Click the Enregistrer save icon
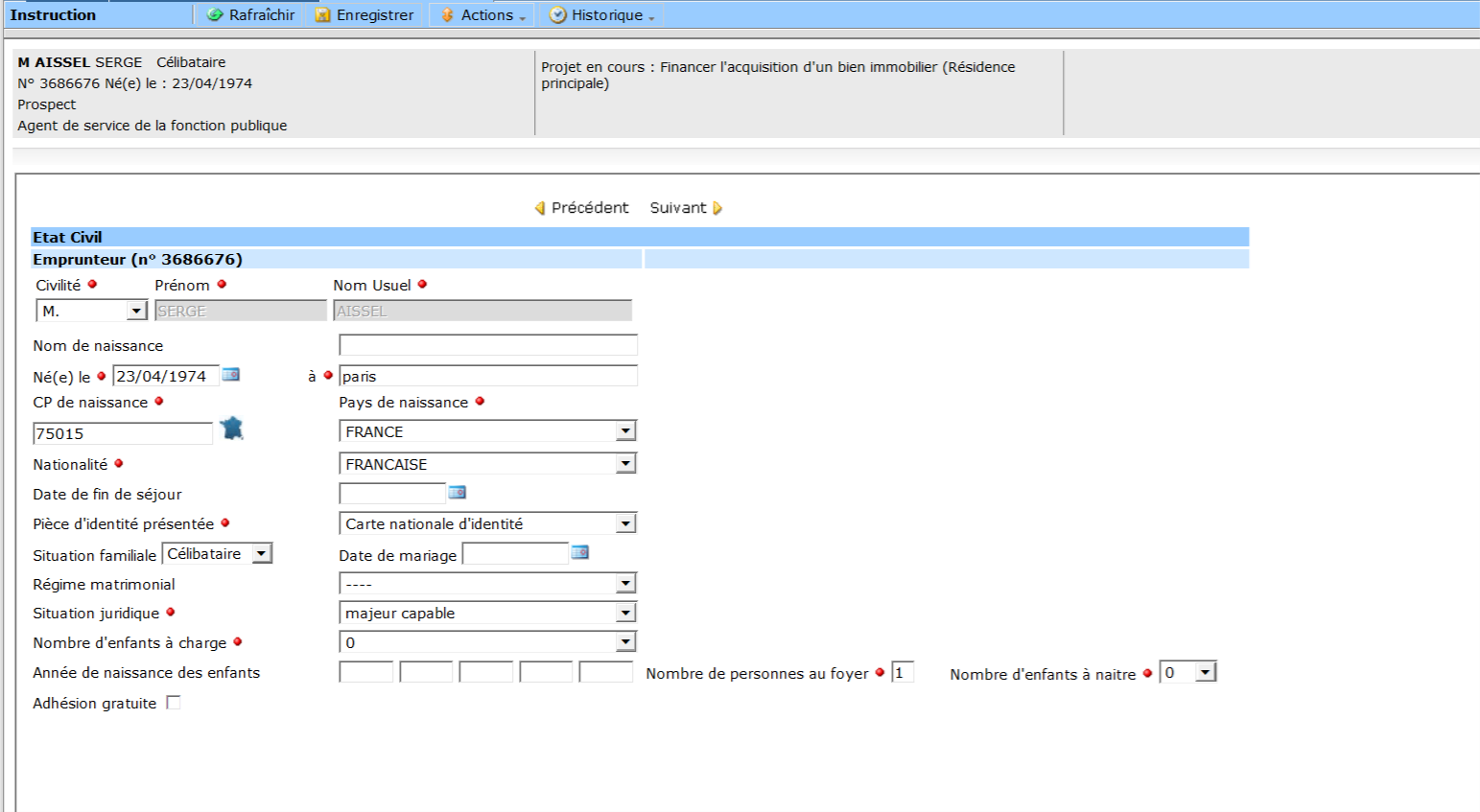This screenshot has height=812, width=1480. pyautogui.click(x=323, y=15)
